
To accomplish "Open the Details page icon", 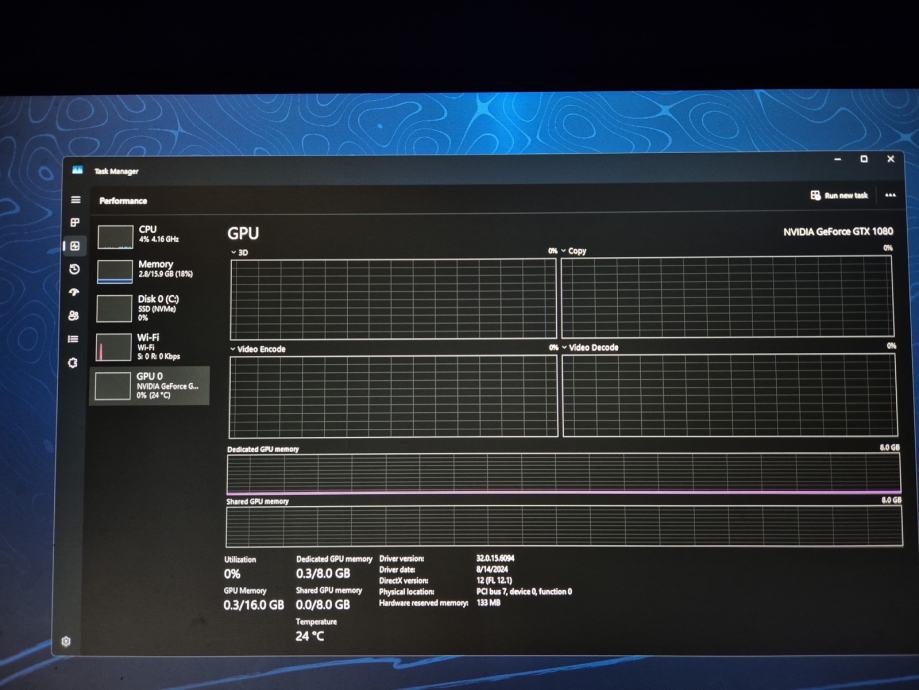I will coord(73,339).
